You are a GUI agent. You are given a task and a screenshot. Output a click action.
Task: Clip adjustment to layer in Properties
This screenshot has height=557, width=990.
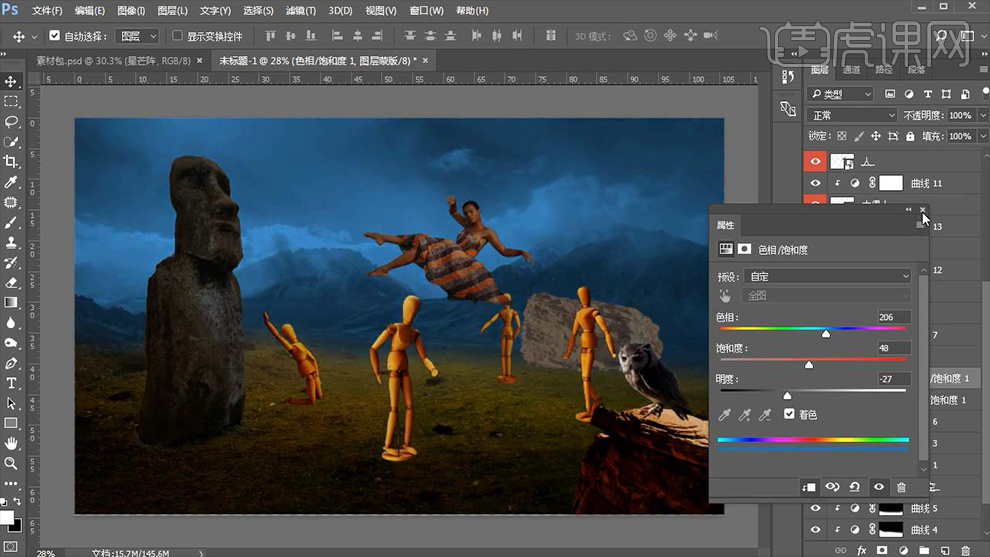coord(809,487)
